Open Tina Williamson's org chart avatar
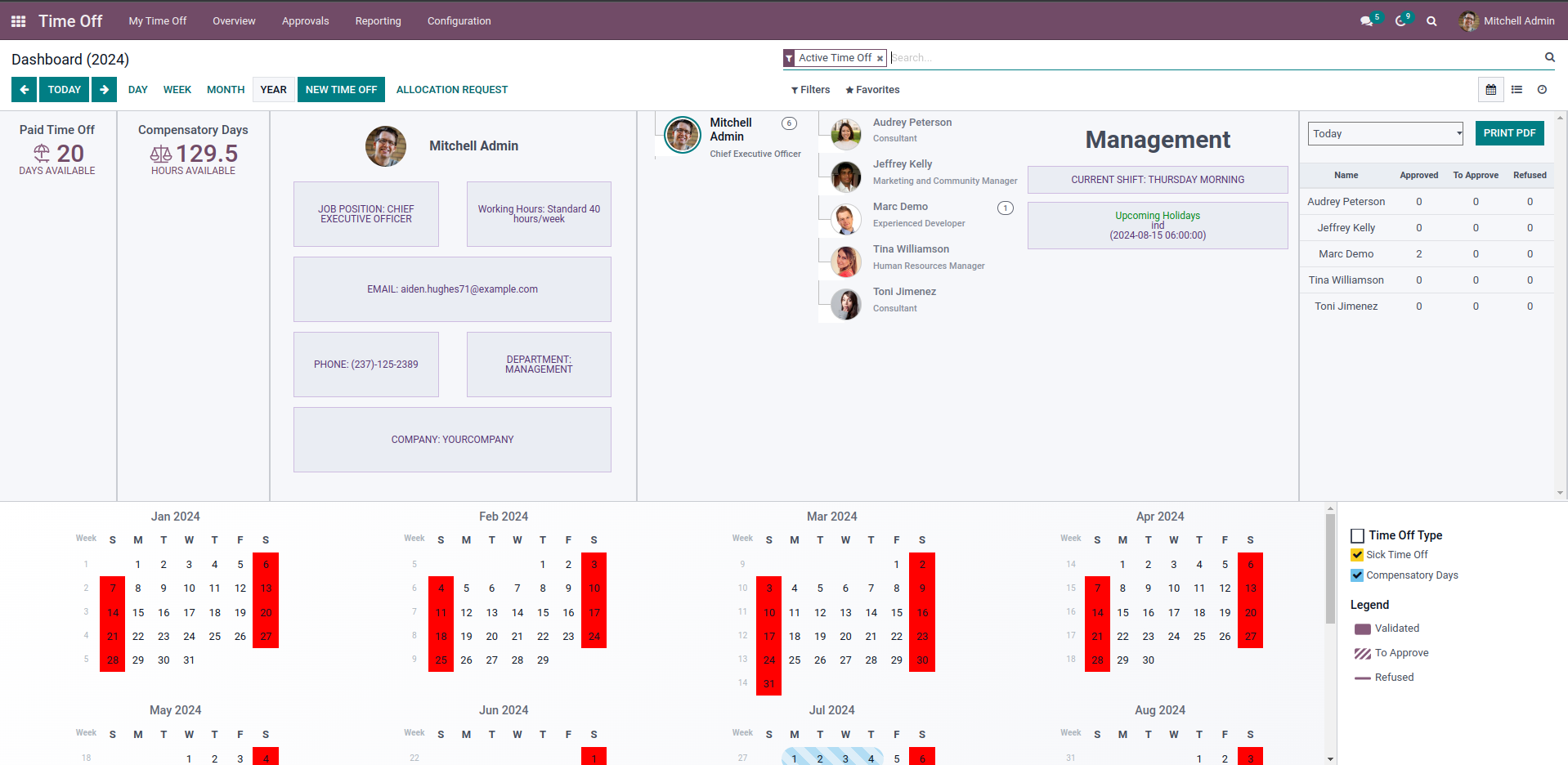This screenshot has width=1568, height=765. click(846, 261)
